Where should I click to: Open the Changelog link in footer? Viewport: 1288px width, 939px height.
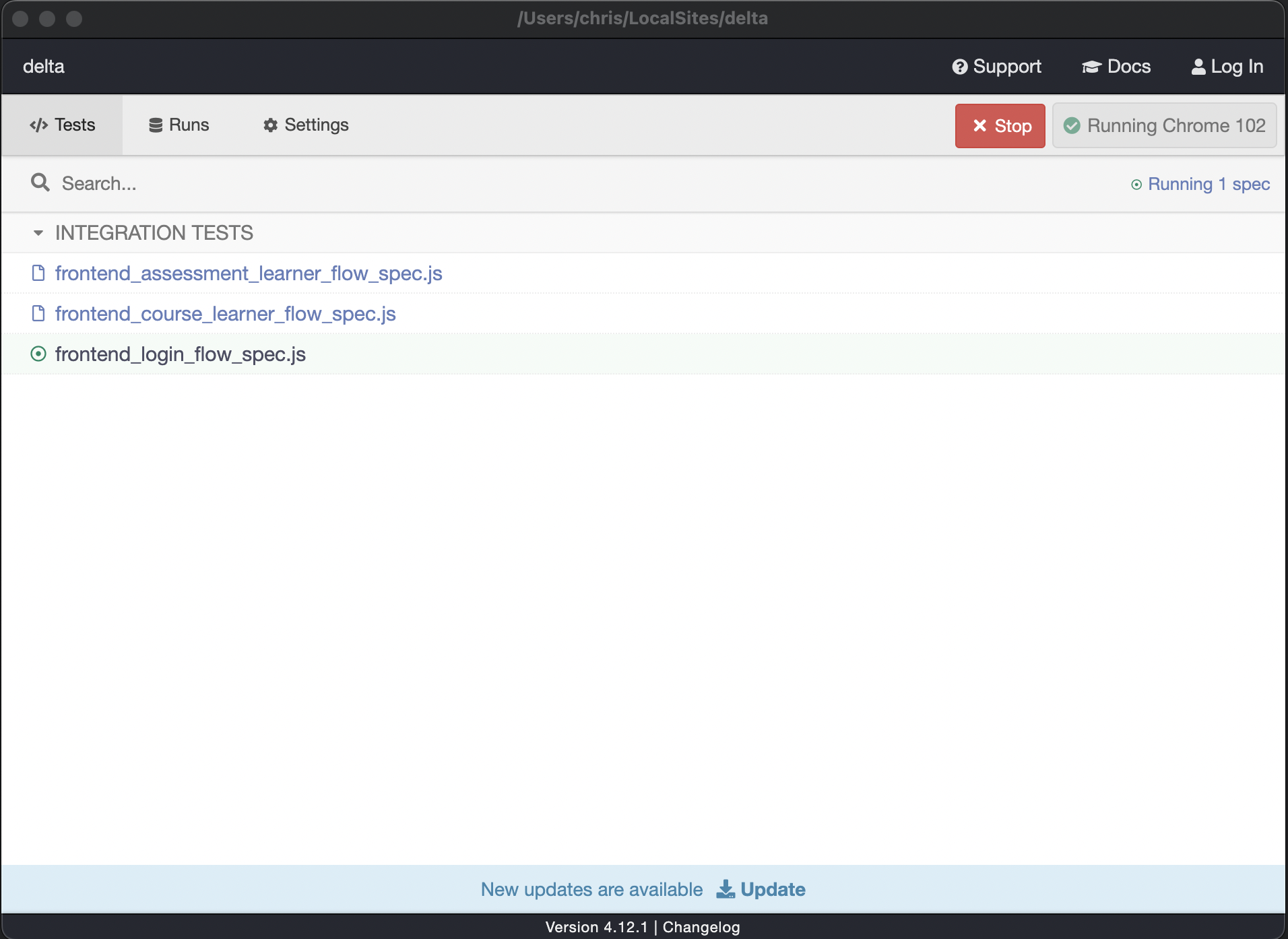[x=701, y=927]
